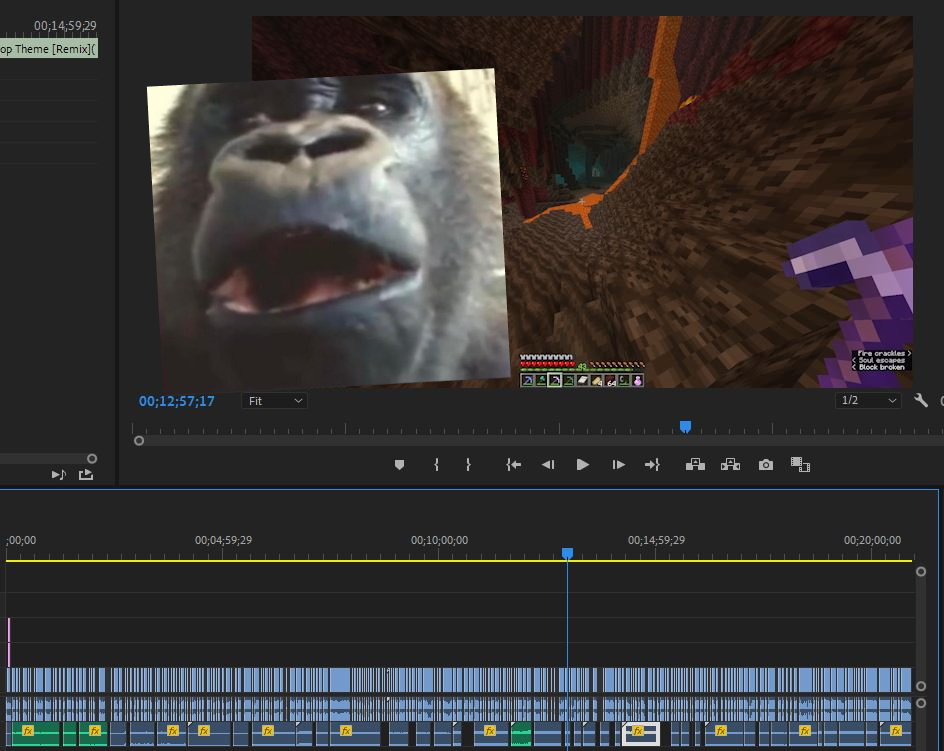Mark In point with left brace icon
944x751 pixels.
pyautogui.click(x=436, y=464)
